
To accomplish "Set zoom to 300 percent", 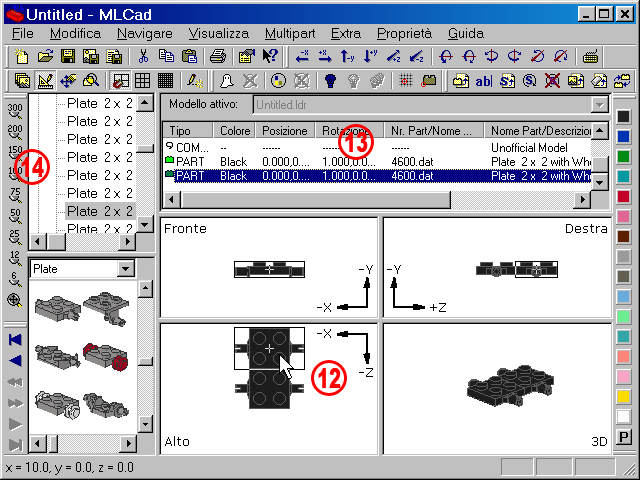I will [x=15, y=111].
